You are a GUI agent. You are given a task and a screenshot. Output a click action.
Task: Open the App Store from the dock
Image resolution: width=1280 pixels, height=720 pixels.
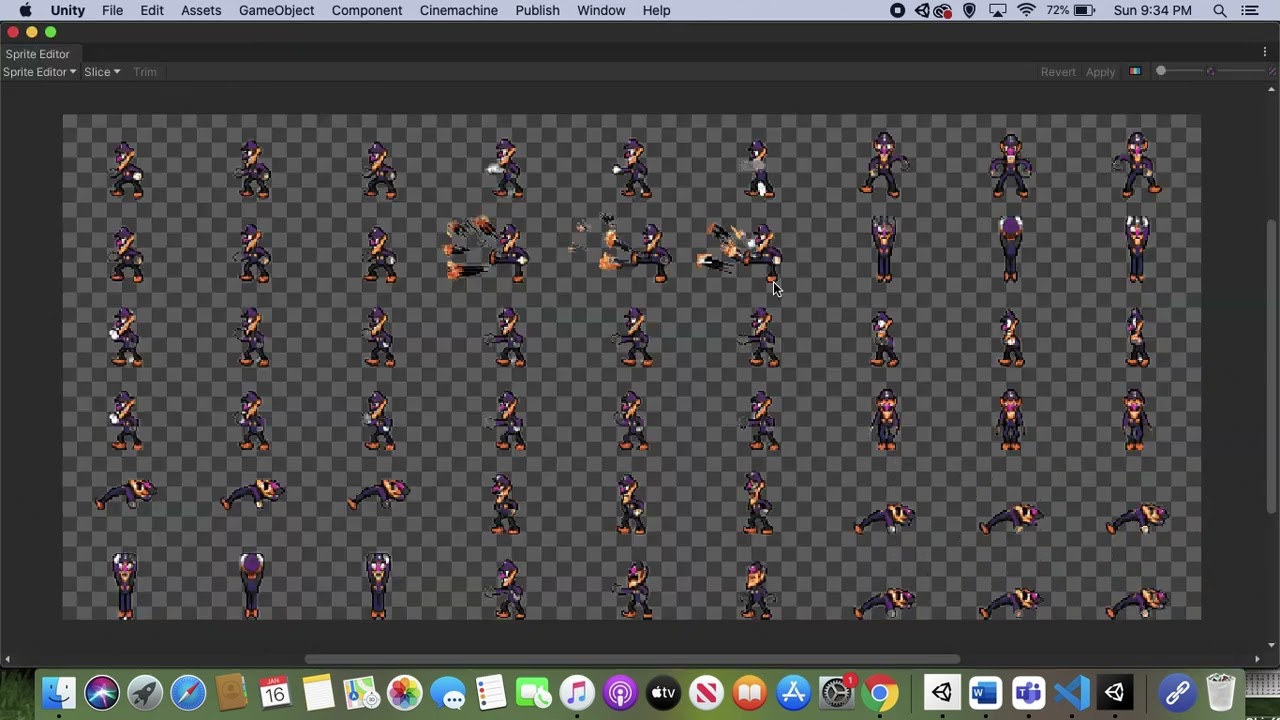pyautogui.click(x=793, y=692)
